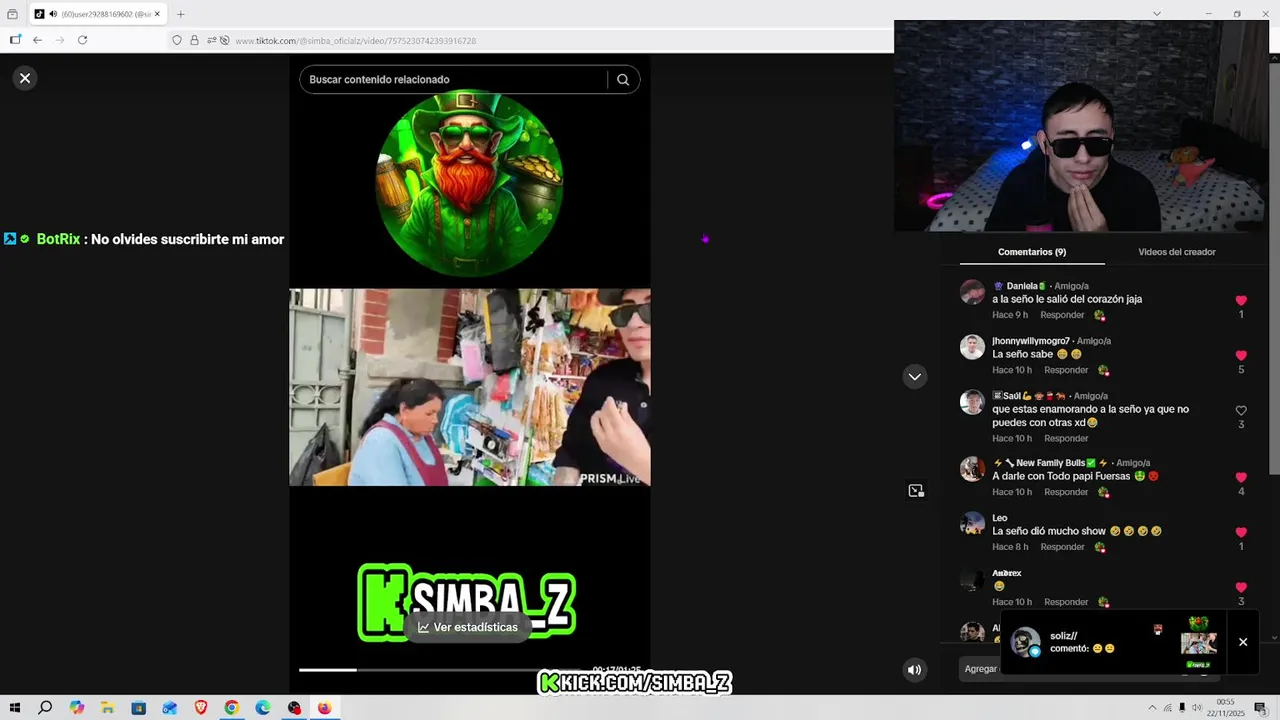
Task: Click the shield tracking protection icon
Action: pos(177,41)
